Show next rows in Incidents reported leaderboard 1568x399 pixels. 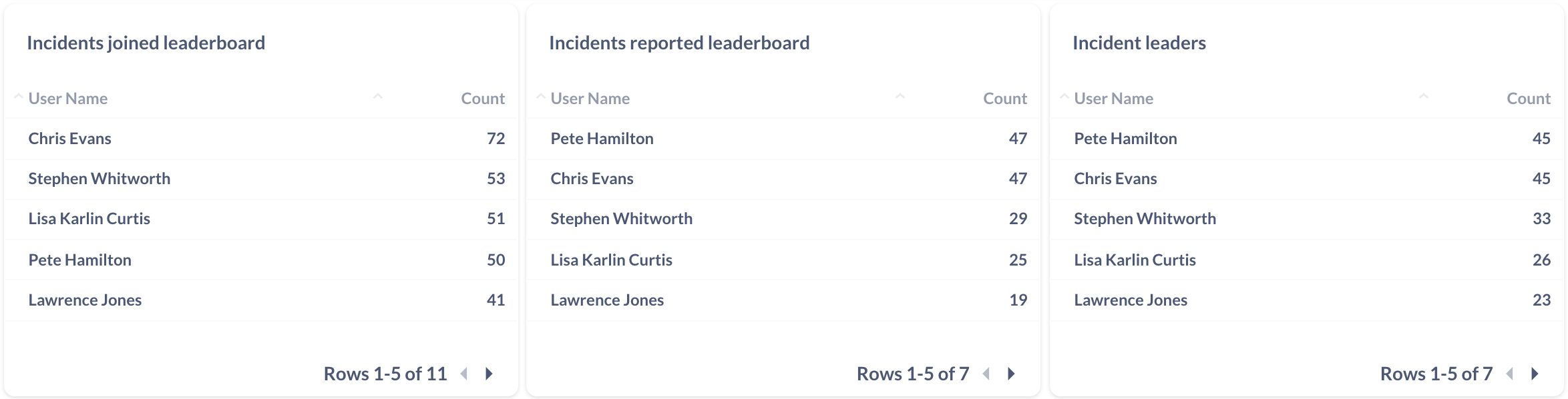pos(1011,374)
